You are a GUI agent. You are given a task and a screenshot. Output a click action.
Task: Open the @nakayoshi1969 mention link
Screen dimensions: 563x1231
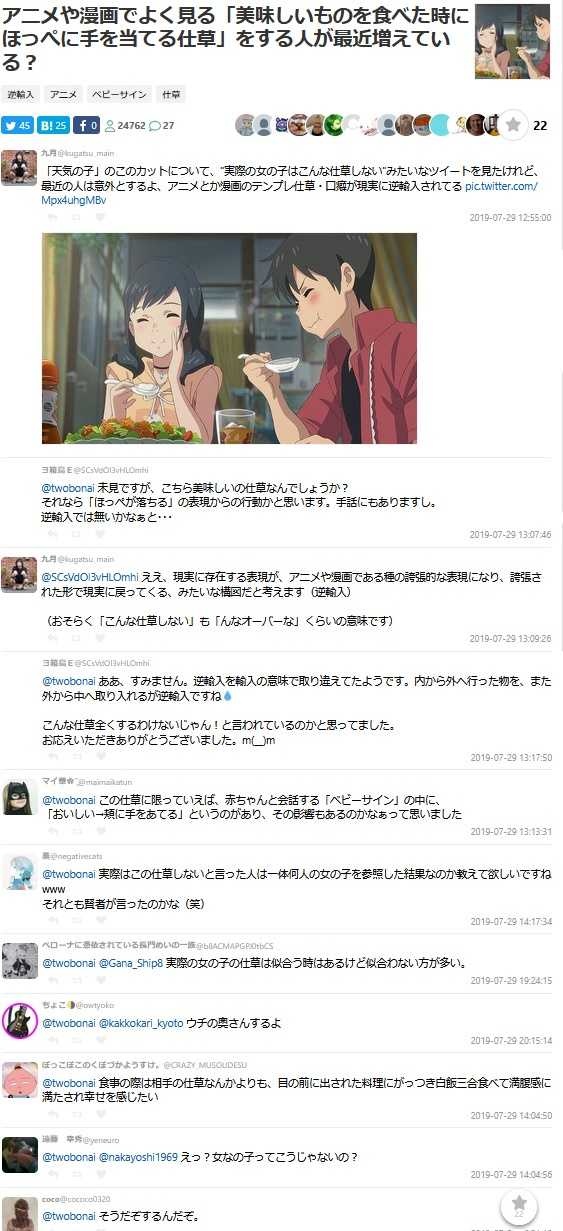[137, 1157]
